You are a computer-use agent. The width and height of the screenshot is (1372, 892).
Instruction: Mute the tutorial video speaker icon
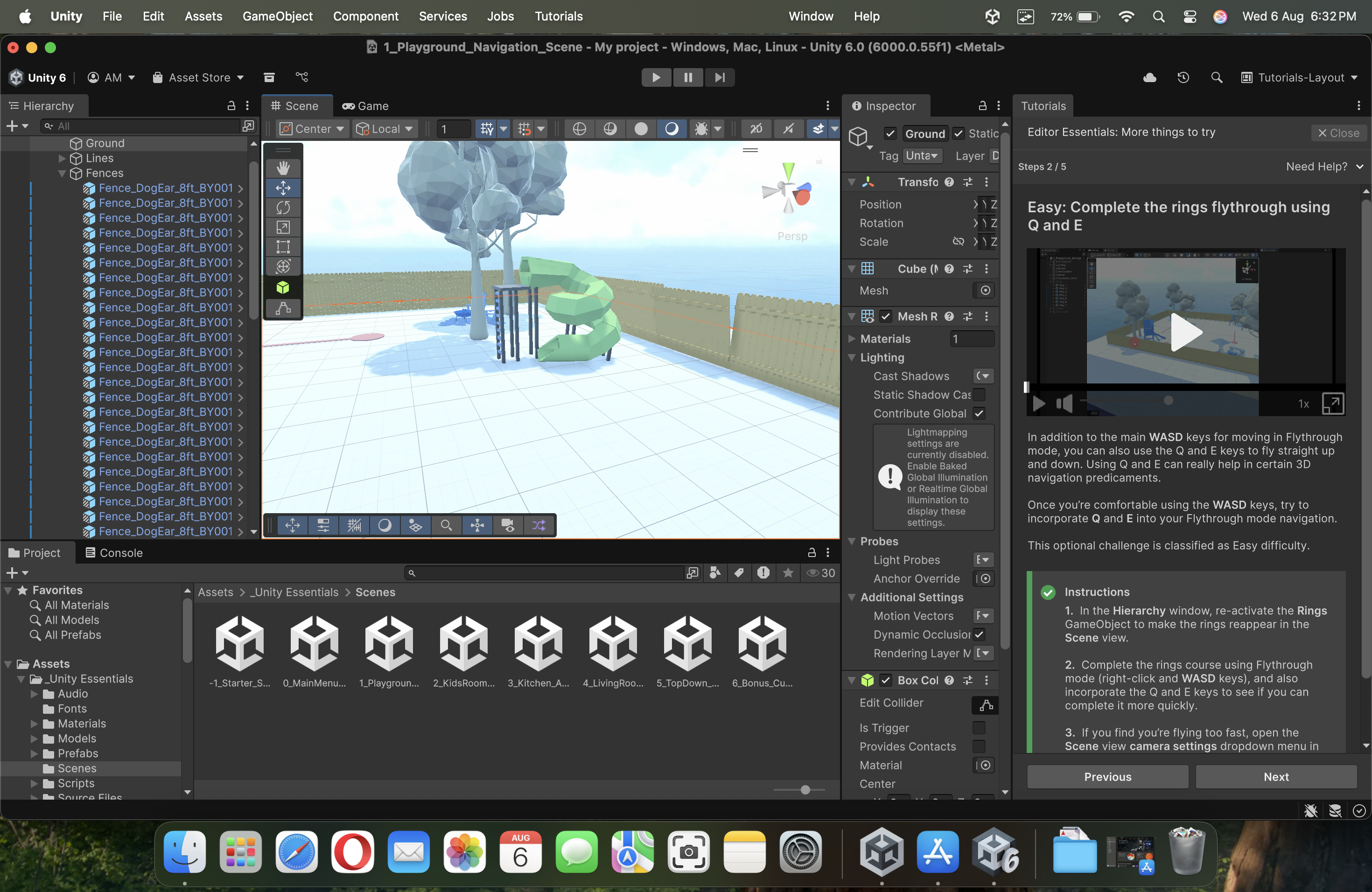(x=1065, y=404)
